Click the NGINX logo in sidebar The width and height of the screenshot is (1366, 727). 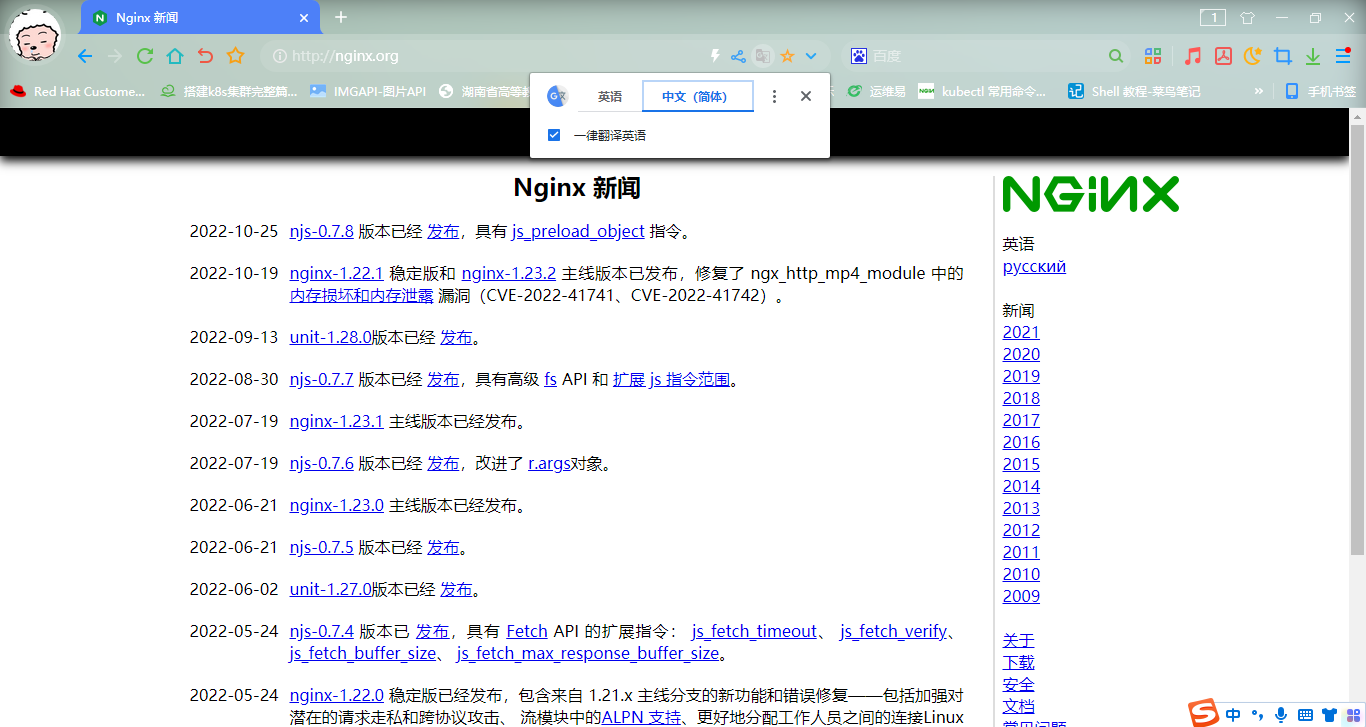click(1091, 194)
